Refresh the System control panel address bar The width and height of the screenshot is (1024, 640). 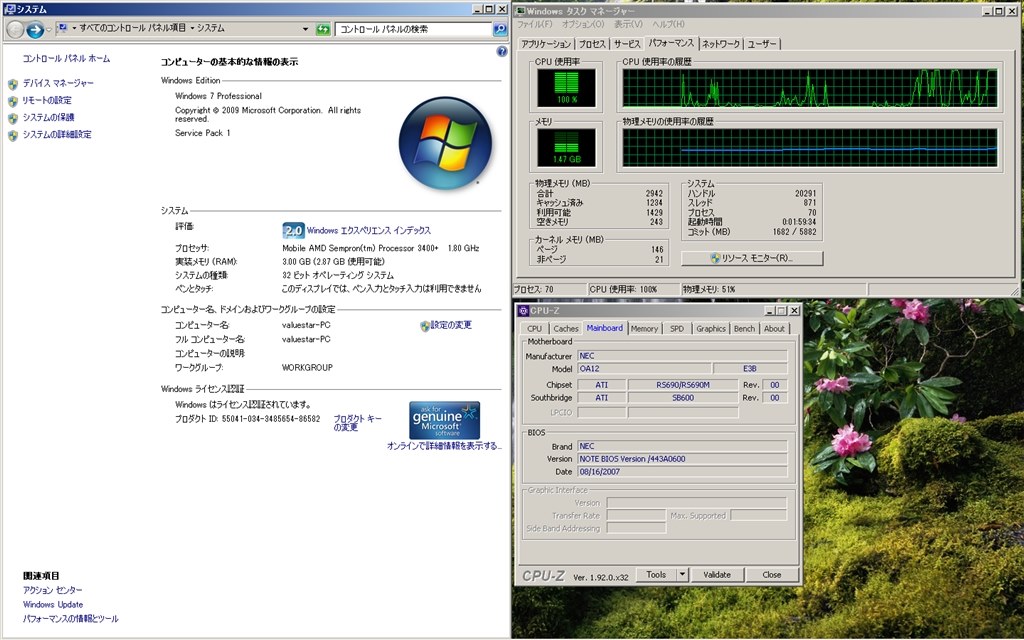tap(323, 29)
